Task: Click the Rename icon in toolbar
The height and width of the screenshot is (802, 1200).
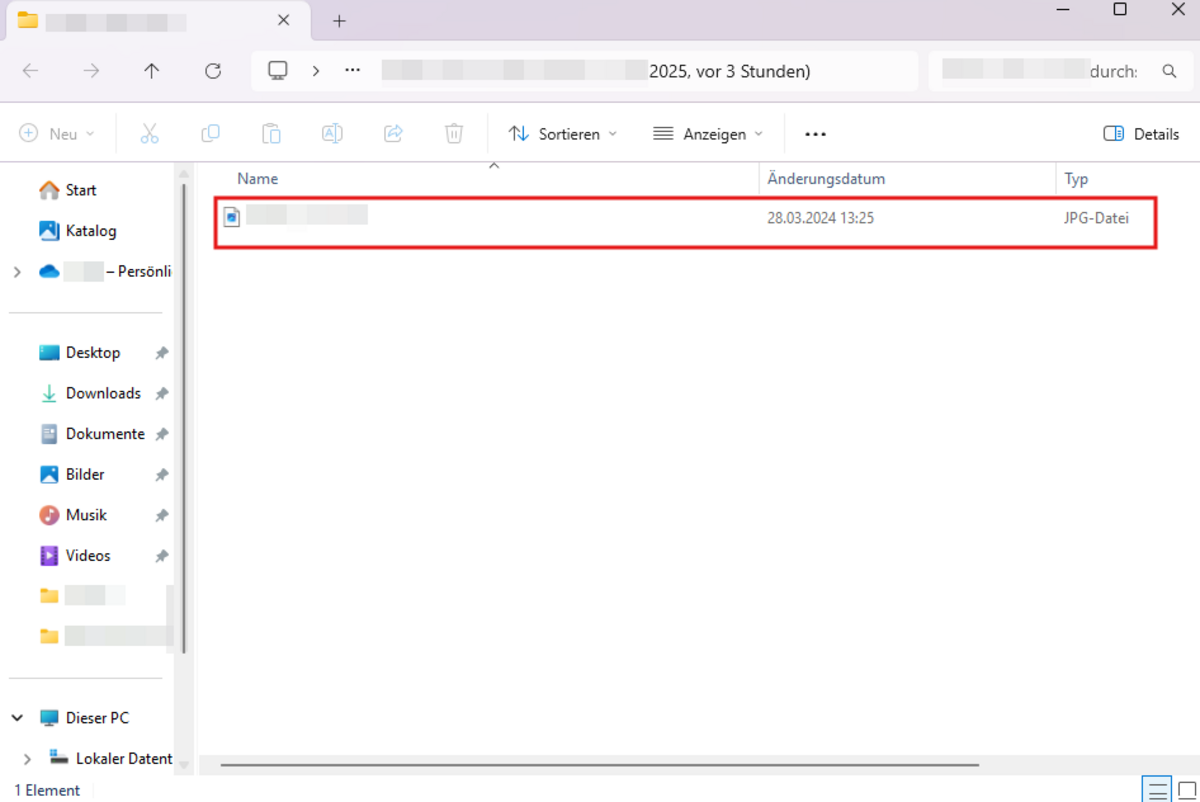Action: click(x=332, y=134)
